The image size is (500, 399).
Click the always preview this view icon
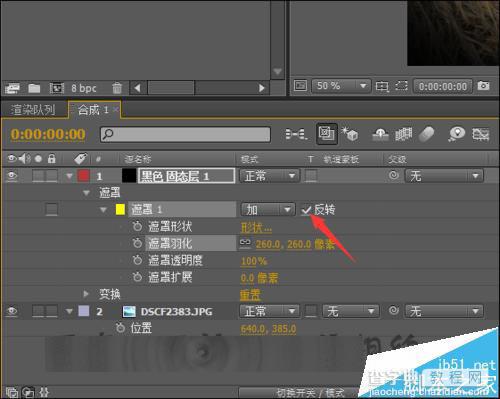click(300, 86)
